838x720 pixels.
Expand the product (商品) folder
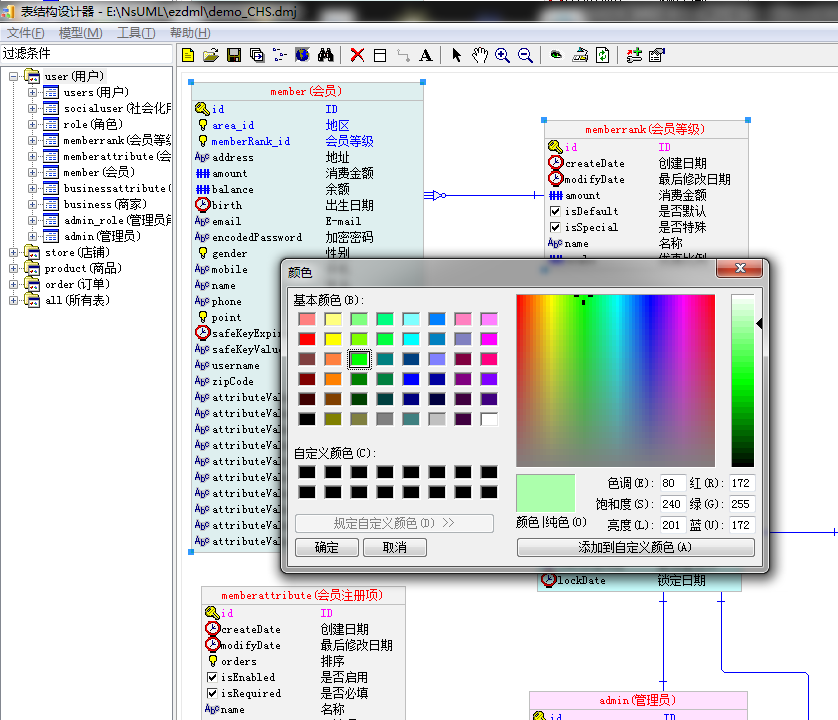[13, 268]
